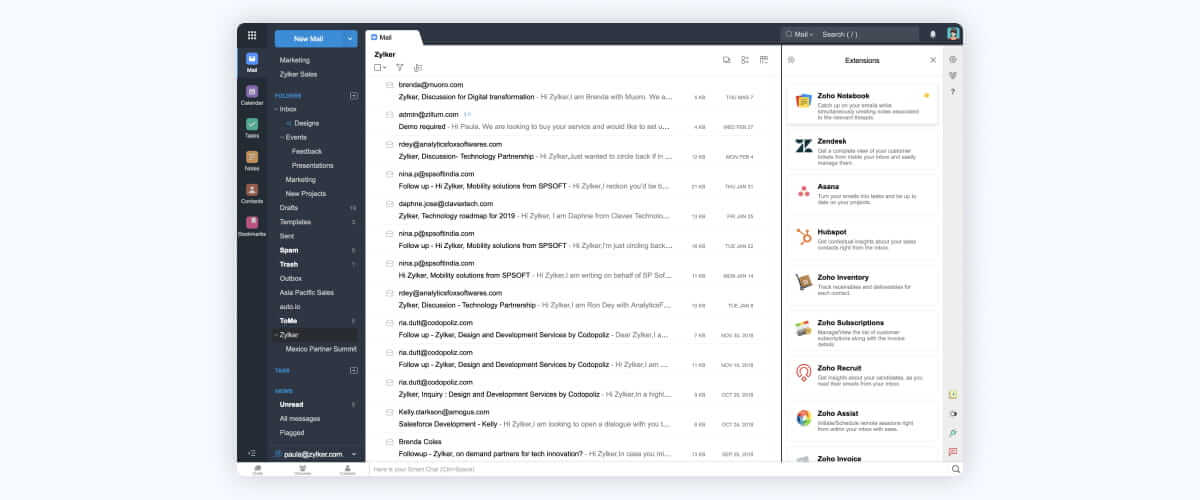This screenshot has height=500, width=1200.
Task: Open the Zoho Assist extension icon
Action: [x=803, y=418]
